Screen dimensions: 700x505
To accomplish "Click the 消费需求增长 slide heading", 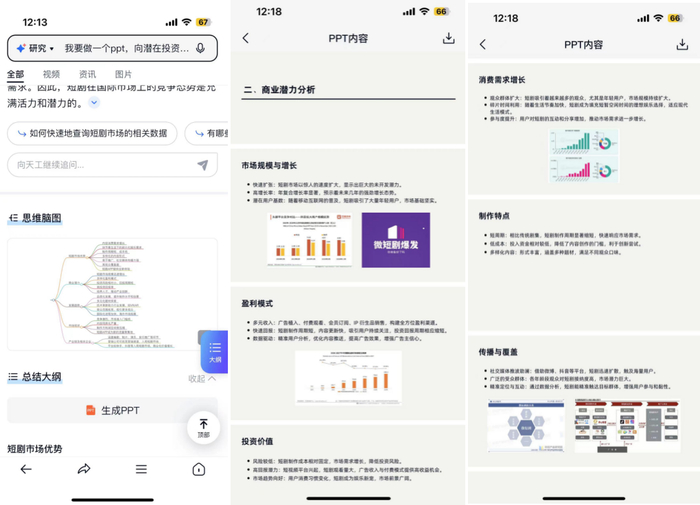I will (x=502, y=80).
